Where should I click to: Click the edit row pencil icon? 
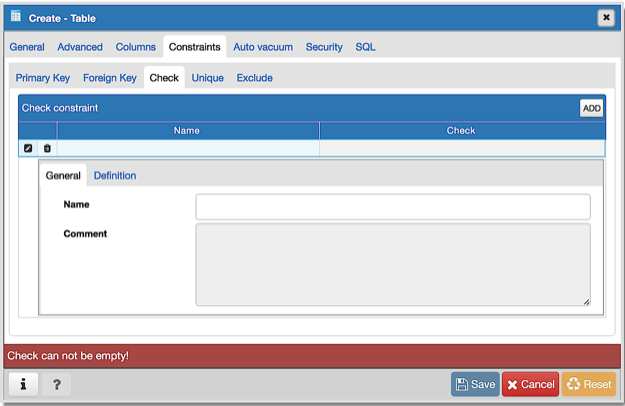pyautogui.click(x=28, y=148)
